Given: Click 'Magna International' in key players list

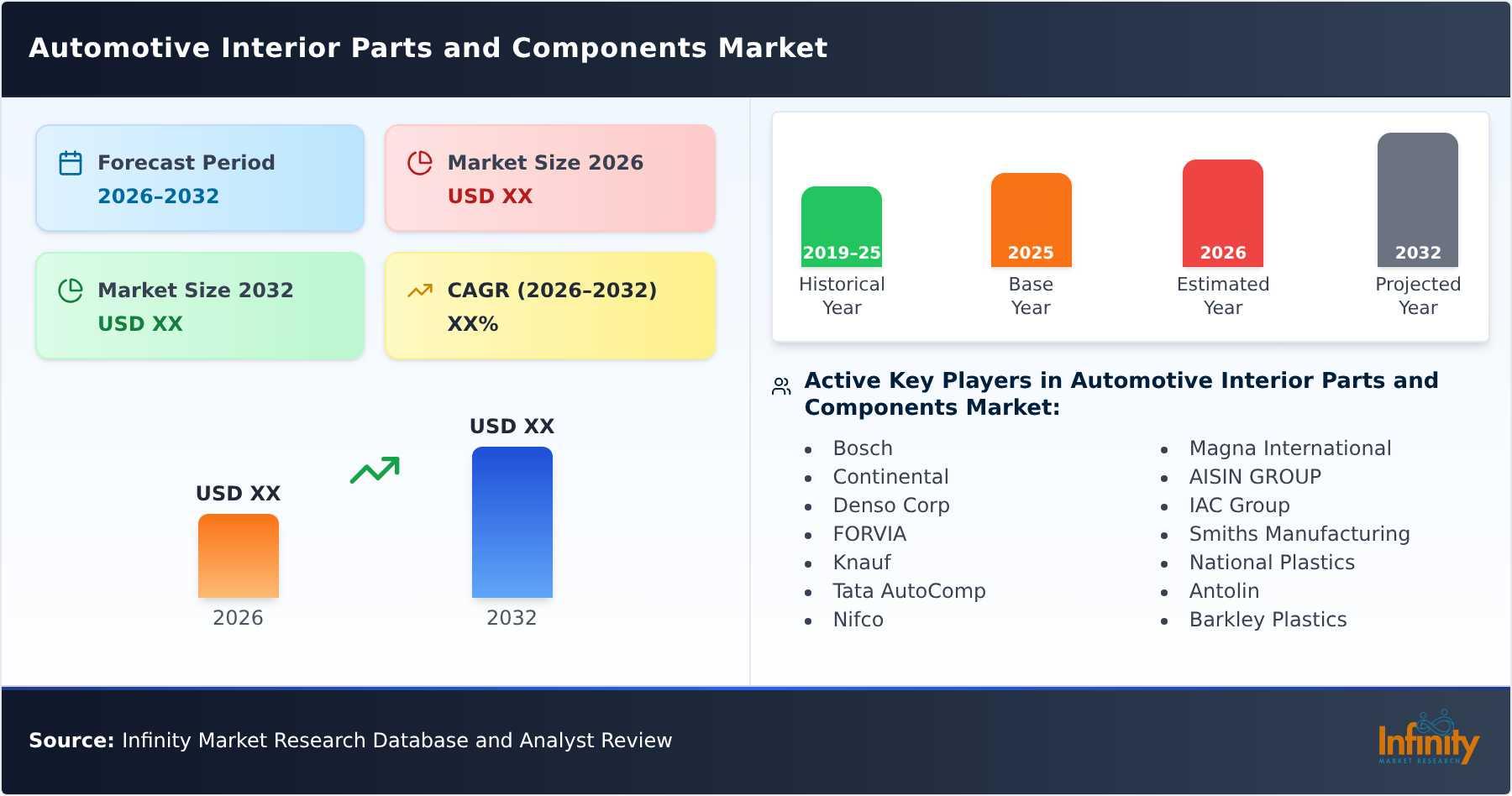Looking at the screenshot, I should coord(1290,448).
